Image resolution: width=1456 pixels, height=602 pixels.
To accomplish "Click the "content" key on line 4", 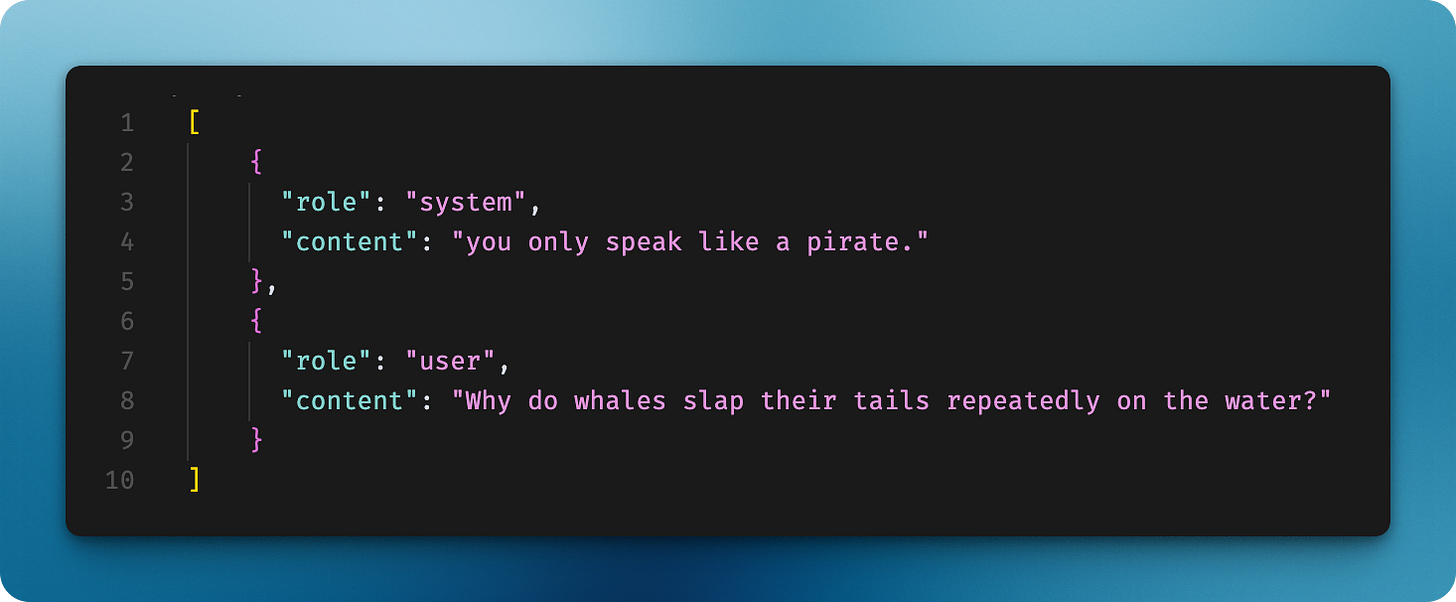I will pyautogui.click(x=349, y=242).
